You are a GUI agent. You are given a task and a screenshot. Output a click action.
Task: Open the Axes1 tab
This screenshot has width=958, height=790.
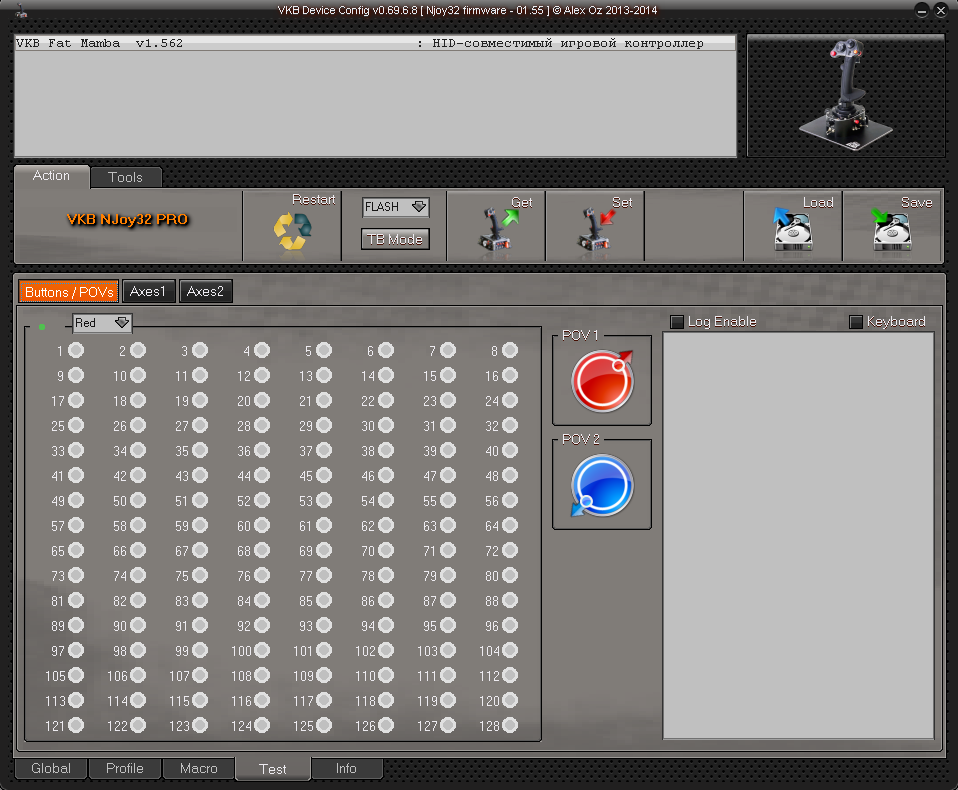(x=148, y=291)
